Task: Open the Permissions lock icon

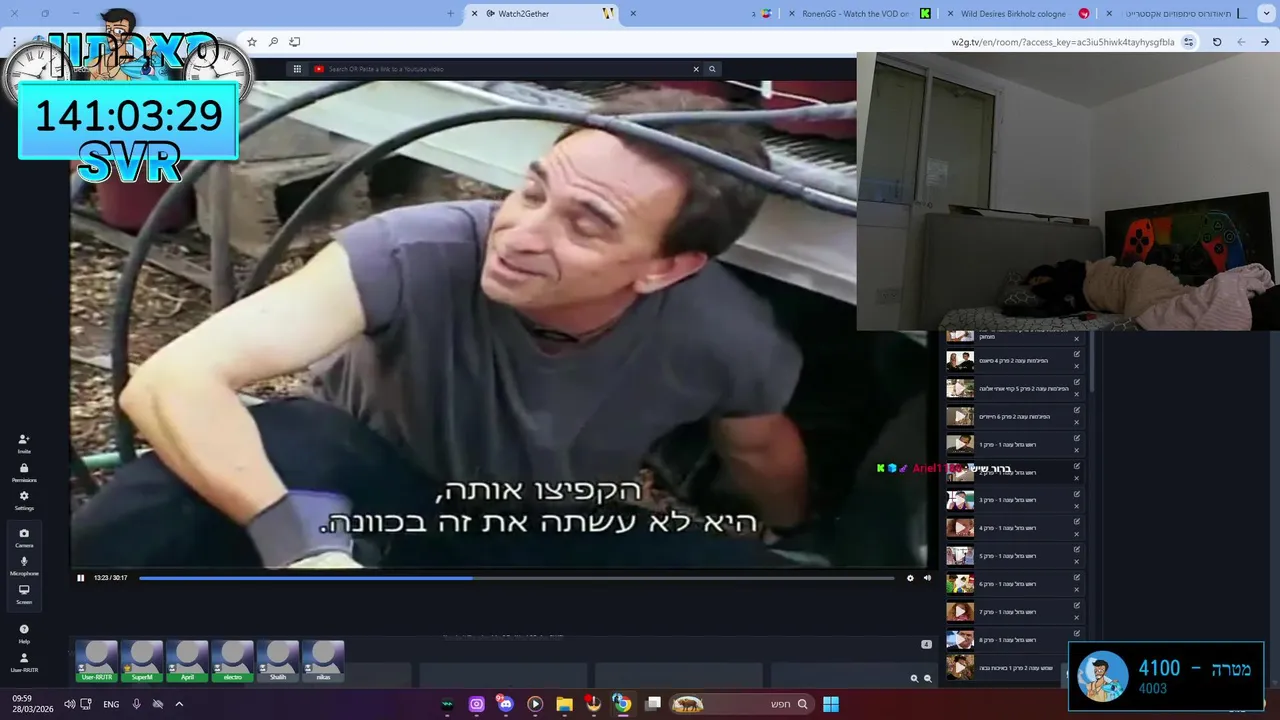Action: coord(24,472)
